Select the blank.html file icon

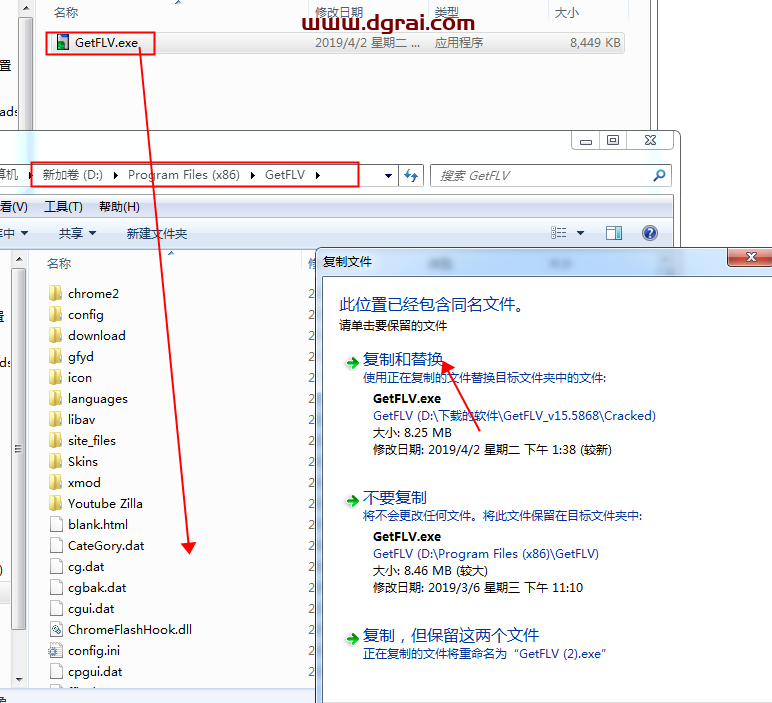56,524
